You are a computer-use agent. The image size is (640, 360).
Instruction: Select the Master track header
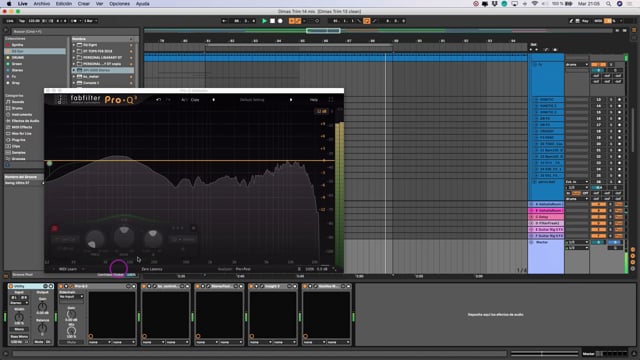pyautogui.click(x=546, y=242)
